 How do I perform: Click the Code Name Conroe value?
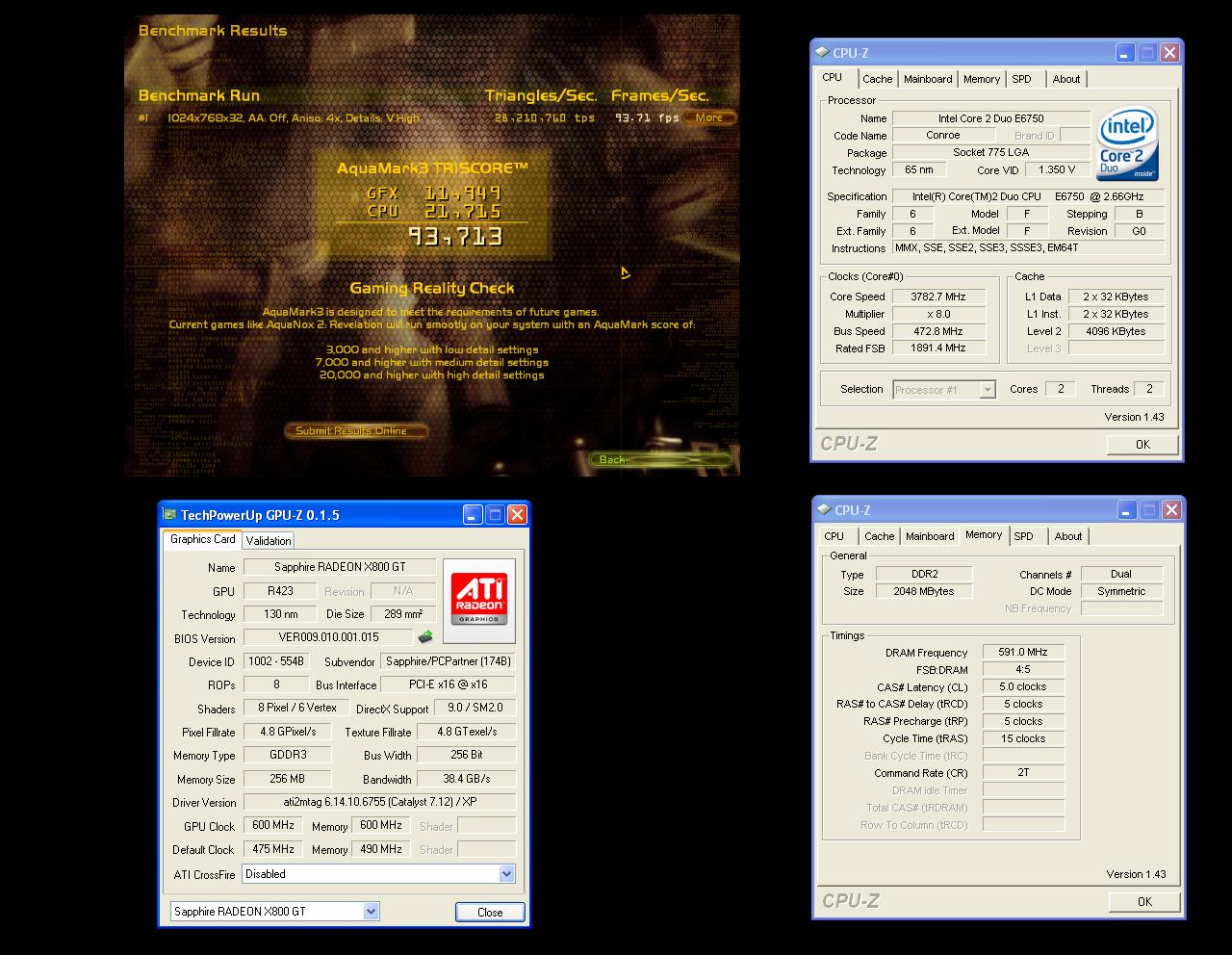tap(943, 135)
